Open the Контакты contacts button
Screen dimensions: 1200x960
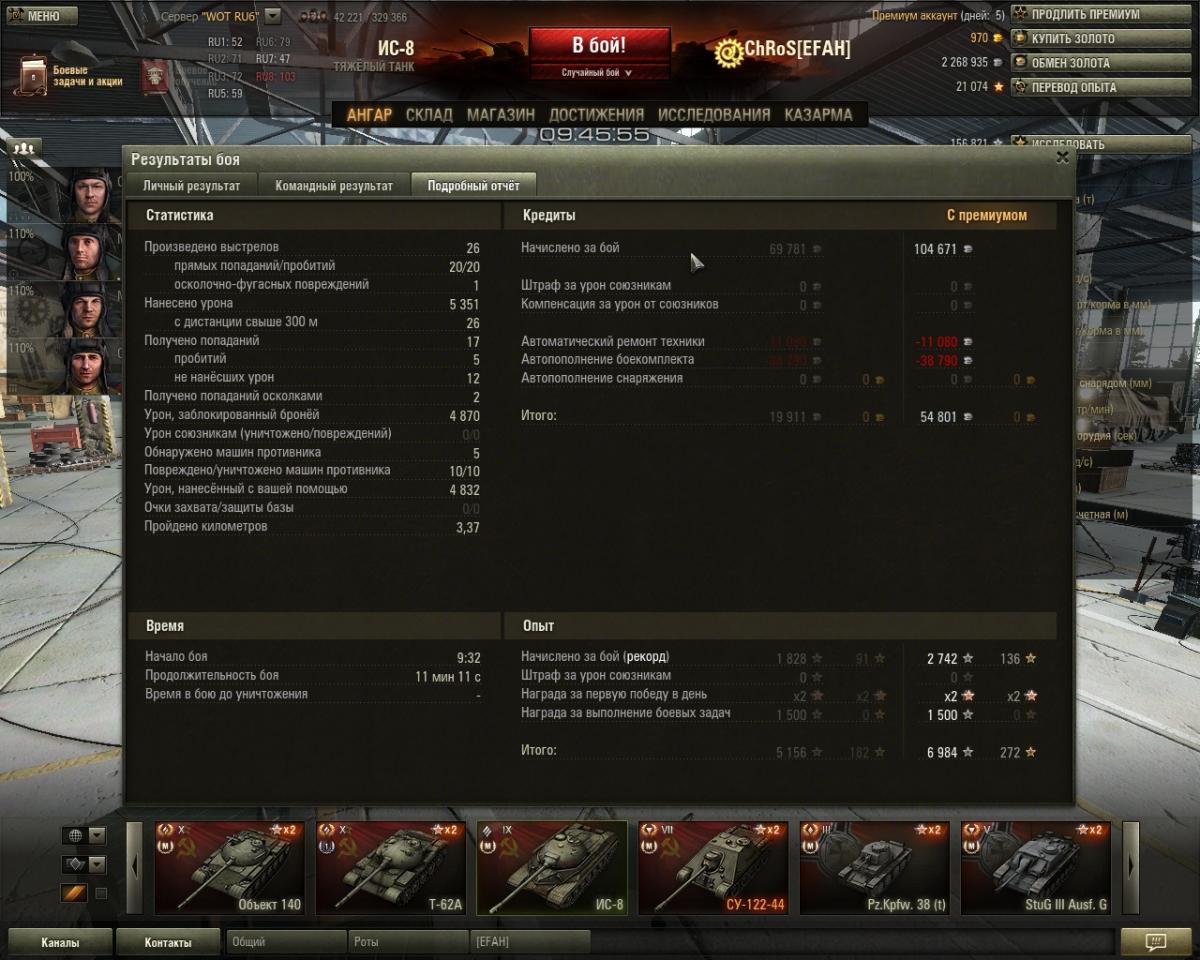(168, 942)
